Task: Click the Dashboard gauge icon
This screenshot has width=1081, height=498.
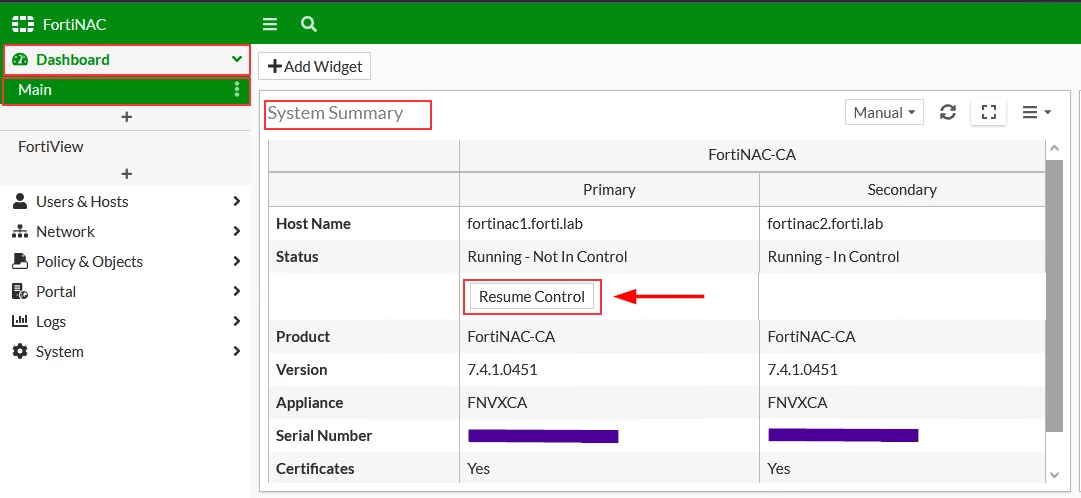Action: click(x=21, y=60)
